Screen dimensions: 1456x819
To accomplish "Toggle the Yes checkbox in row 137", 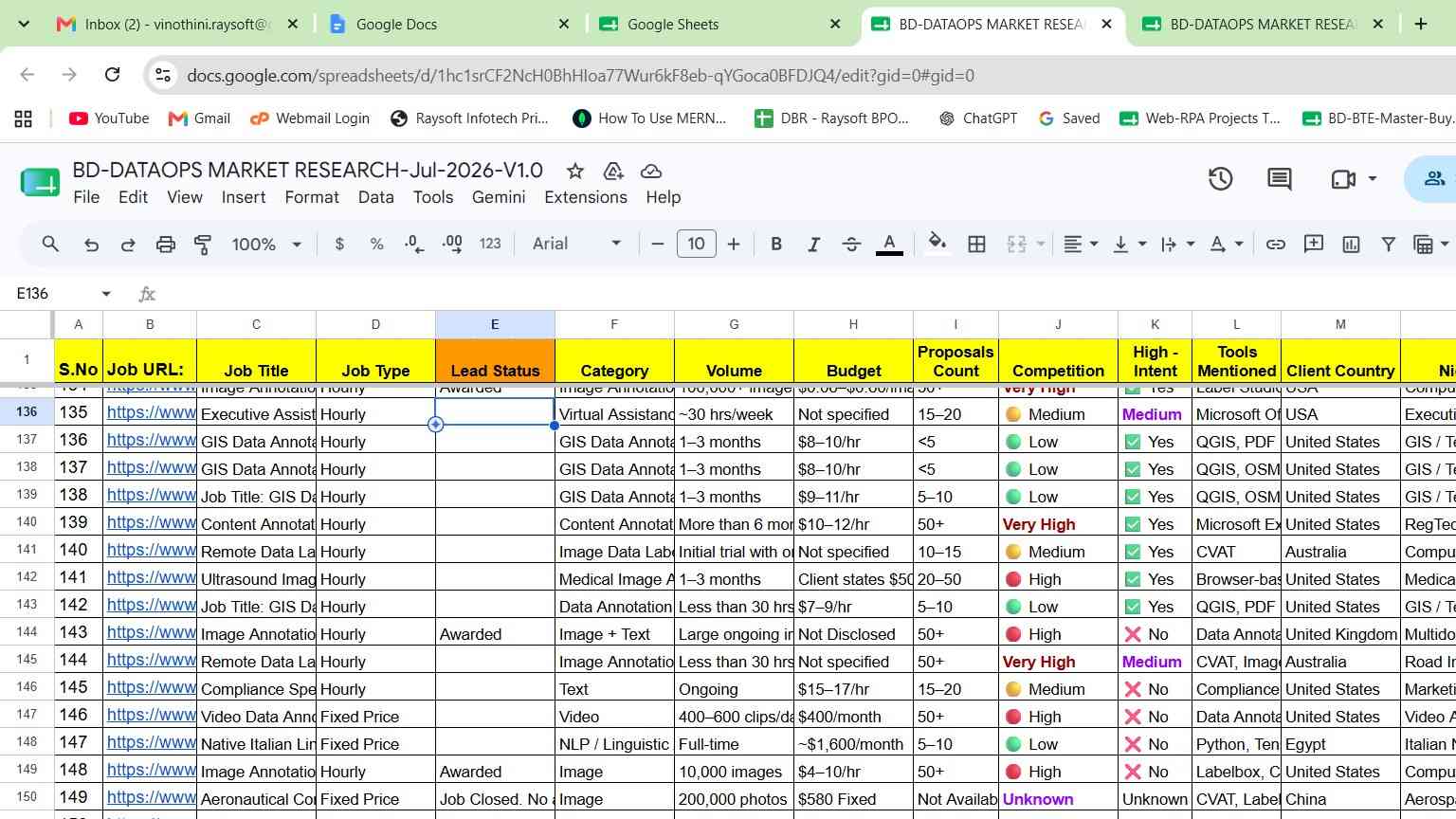I will 1132,442.
